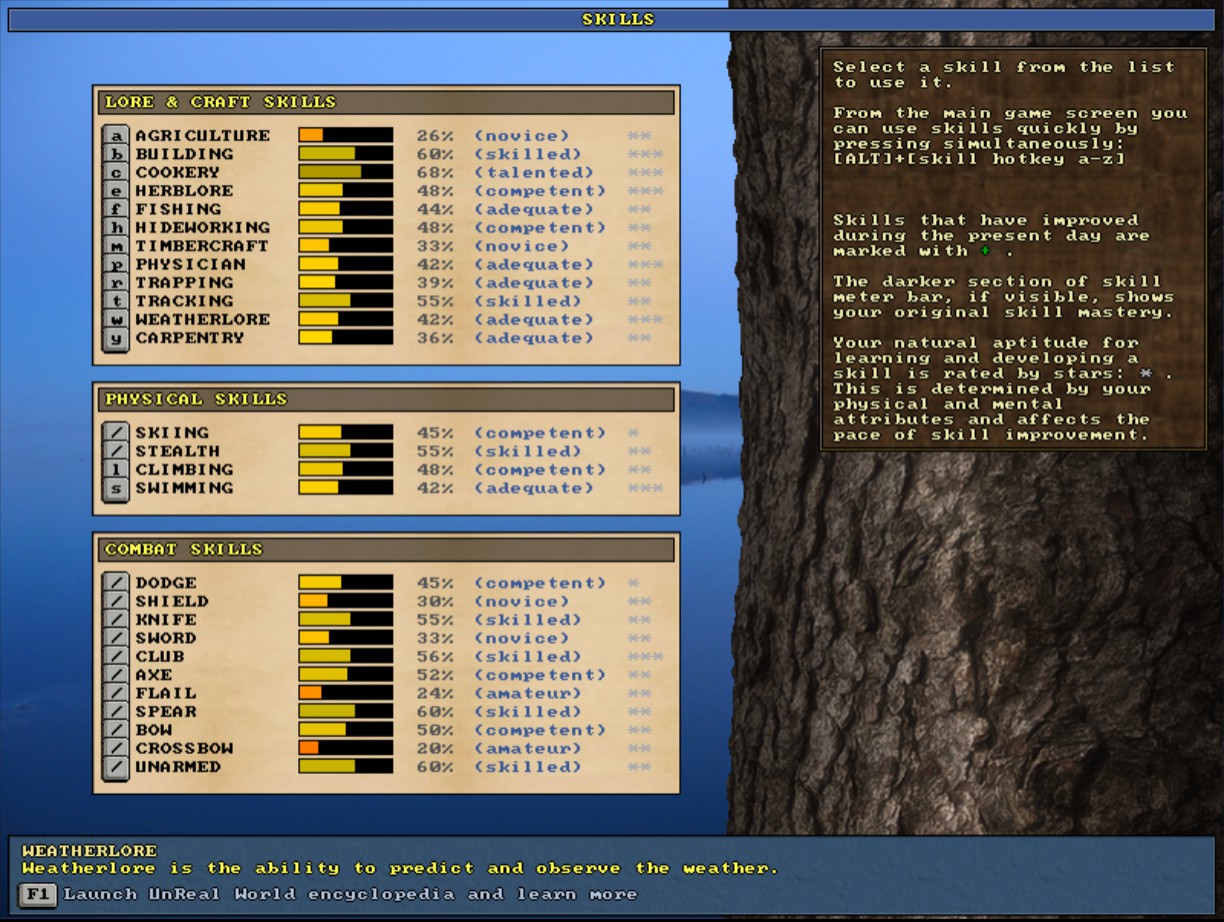Click the Building skill meter bar

tap(346, 154)
